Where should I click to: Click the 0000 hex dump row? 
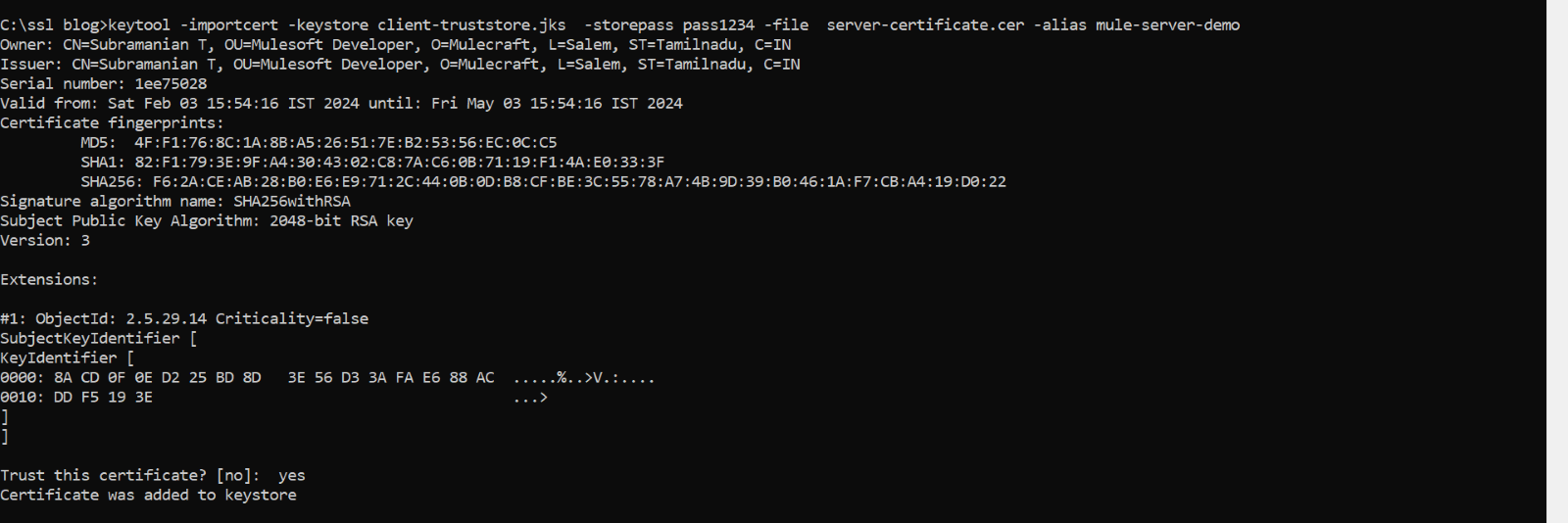(247, 378)
